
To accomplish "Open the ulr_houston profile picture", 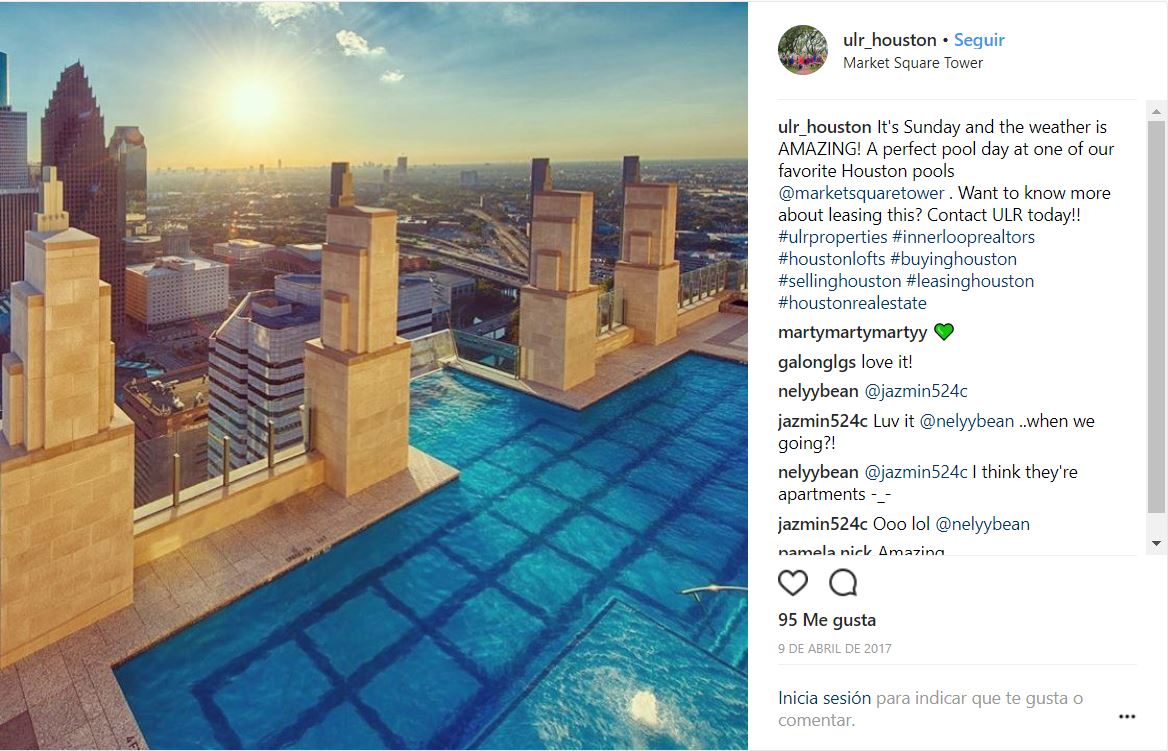I will pyautogui.click(x=802, y=50).
